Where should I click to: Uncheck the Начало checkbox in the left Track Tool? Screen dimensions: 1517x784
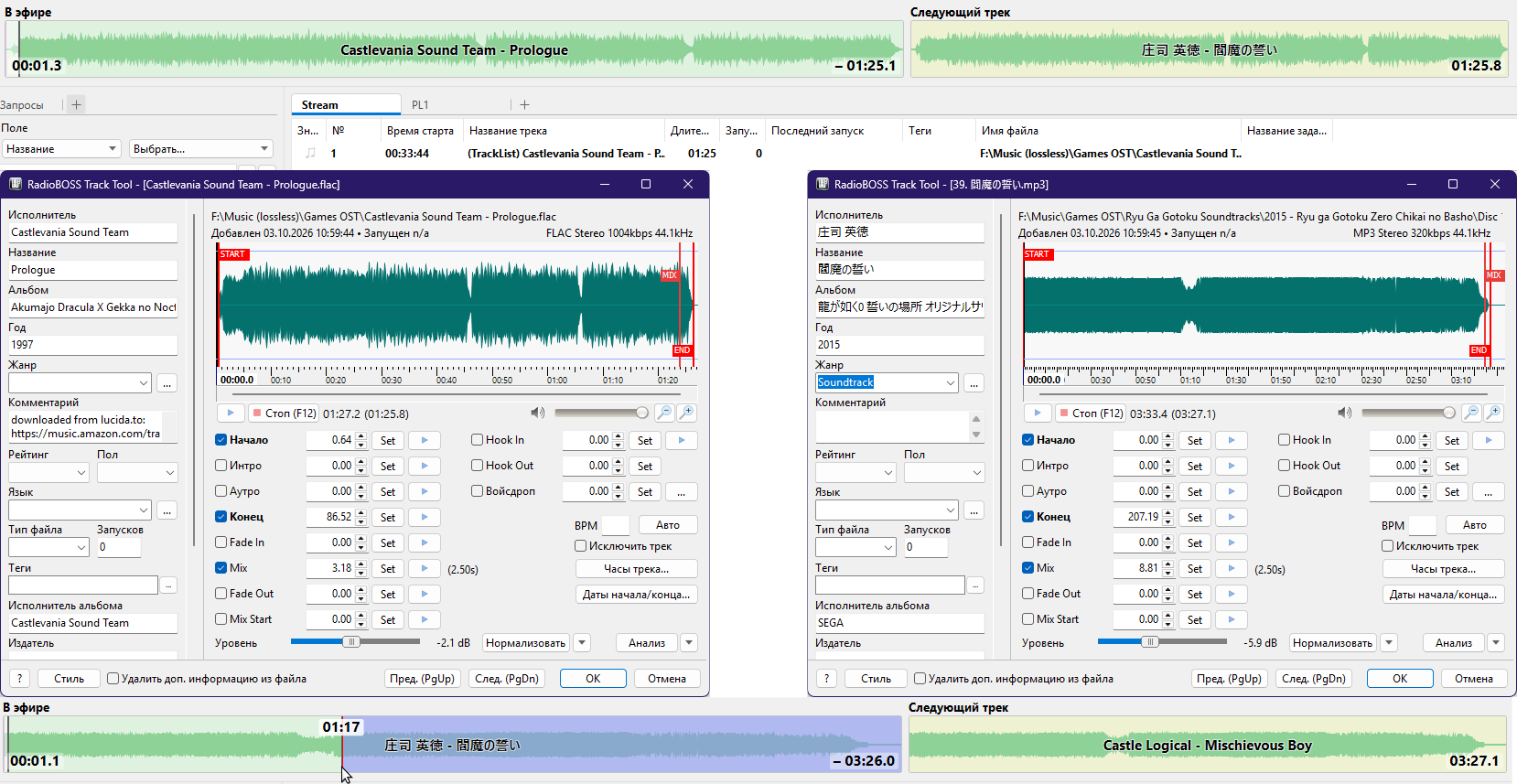(x=221, y=440)
